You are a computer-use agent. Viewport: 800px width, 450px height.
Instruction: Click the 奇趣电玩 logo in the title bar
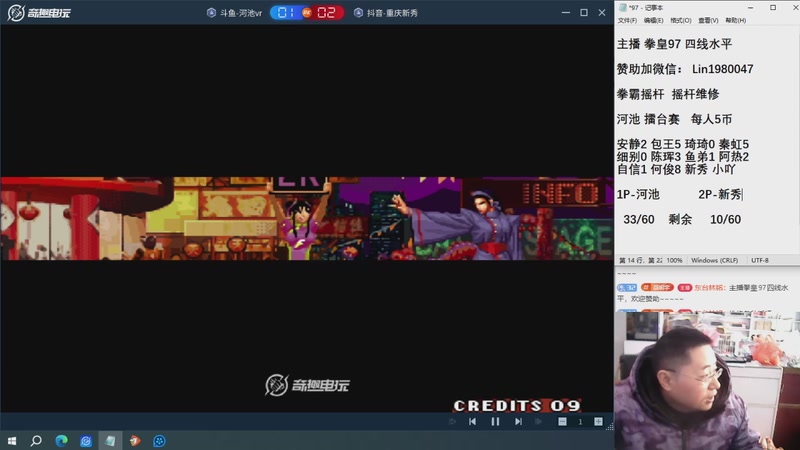(39, 13)
